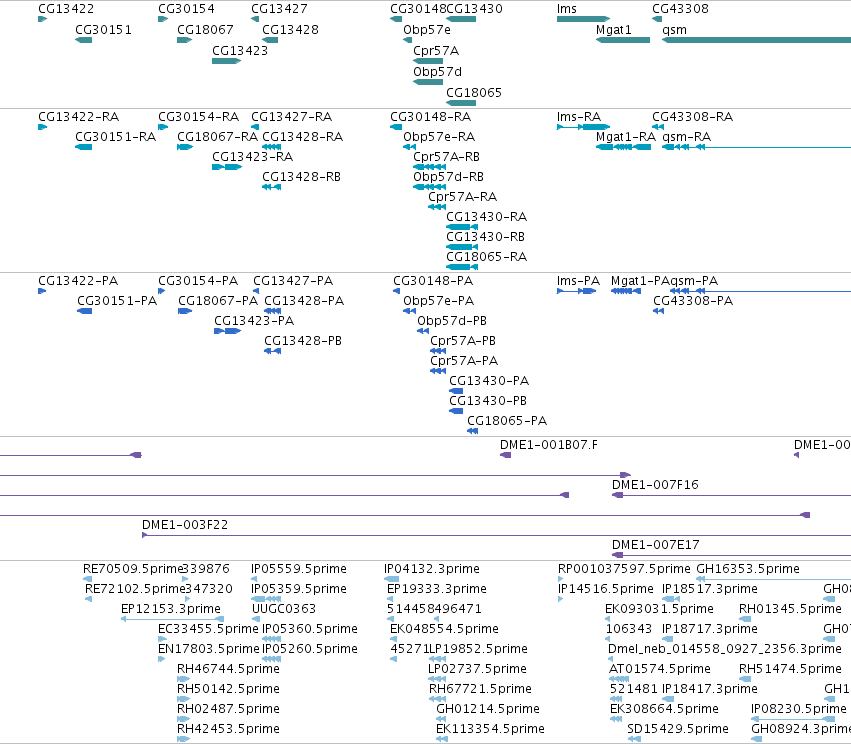This screenshot has height=744, width=851.
Task: Click EST SD15429.5prime
Action: [x=634, y=739]
